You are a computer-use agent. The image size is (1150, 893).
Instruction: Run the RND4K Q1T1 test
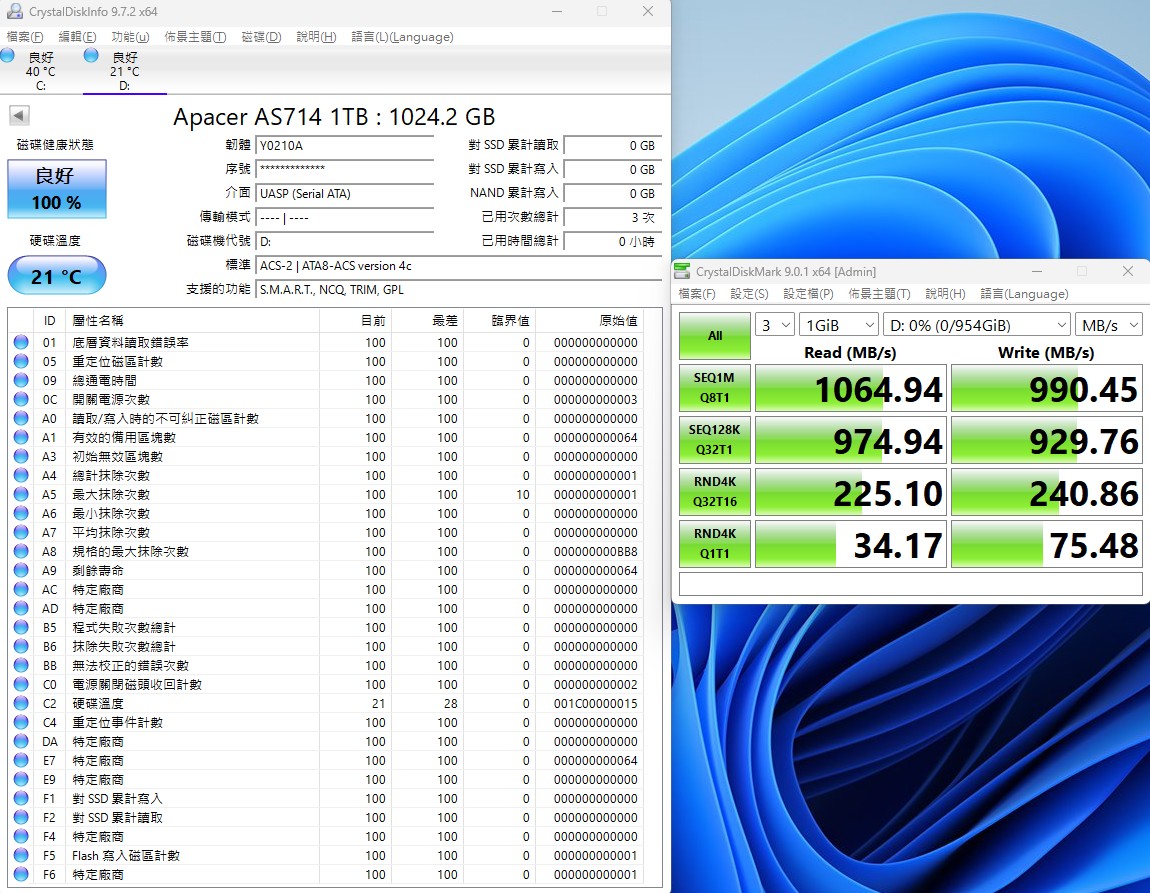point(715,544)
